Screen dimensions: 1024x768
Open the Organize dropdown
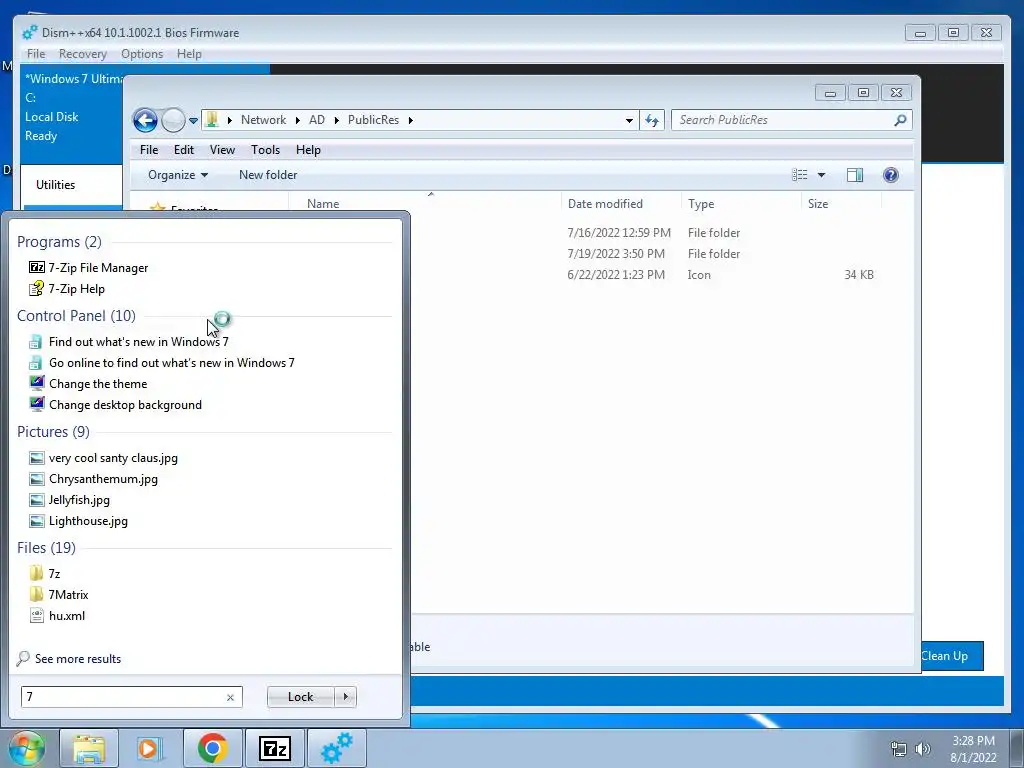coord(178,174)
